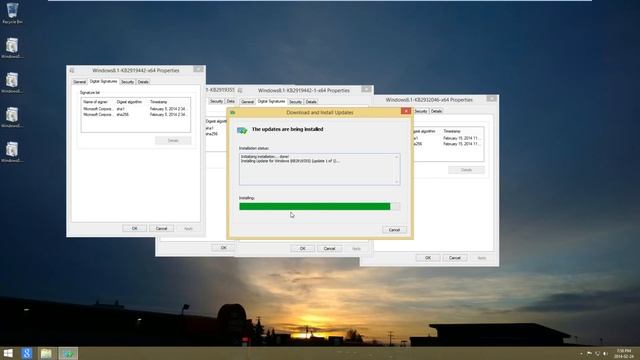Click OK in the KB2919355 Properties window
The image size is (640, 360).
tap(223, 248)
